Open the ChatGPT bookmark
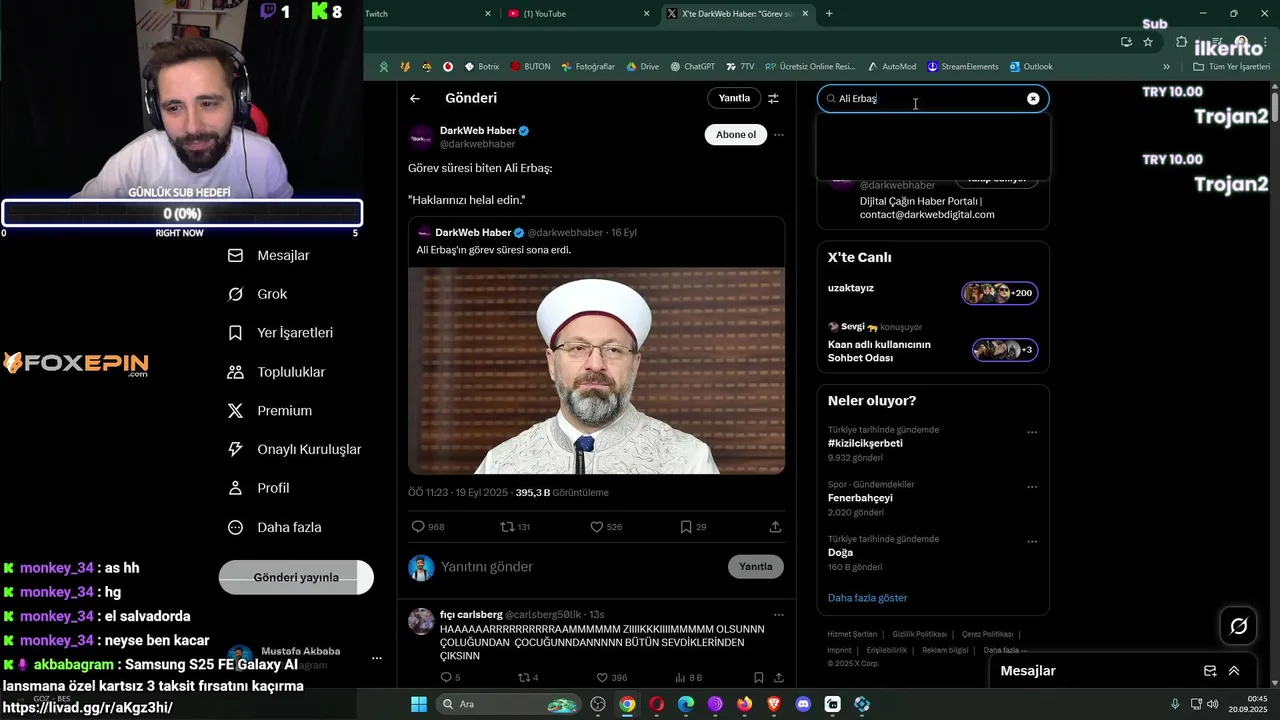This screenshot has height=720, width=1280. tap(692, 67)
